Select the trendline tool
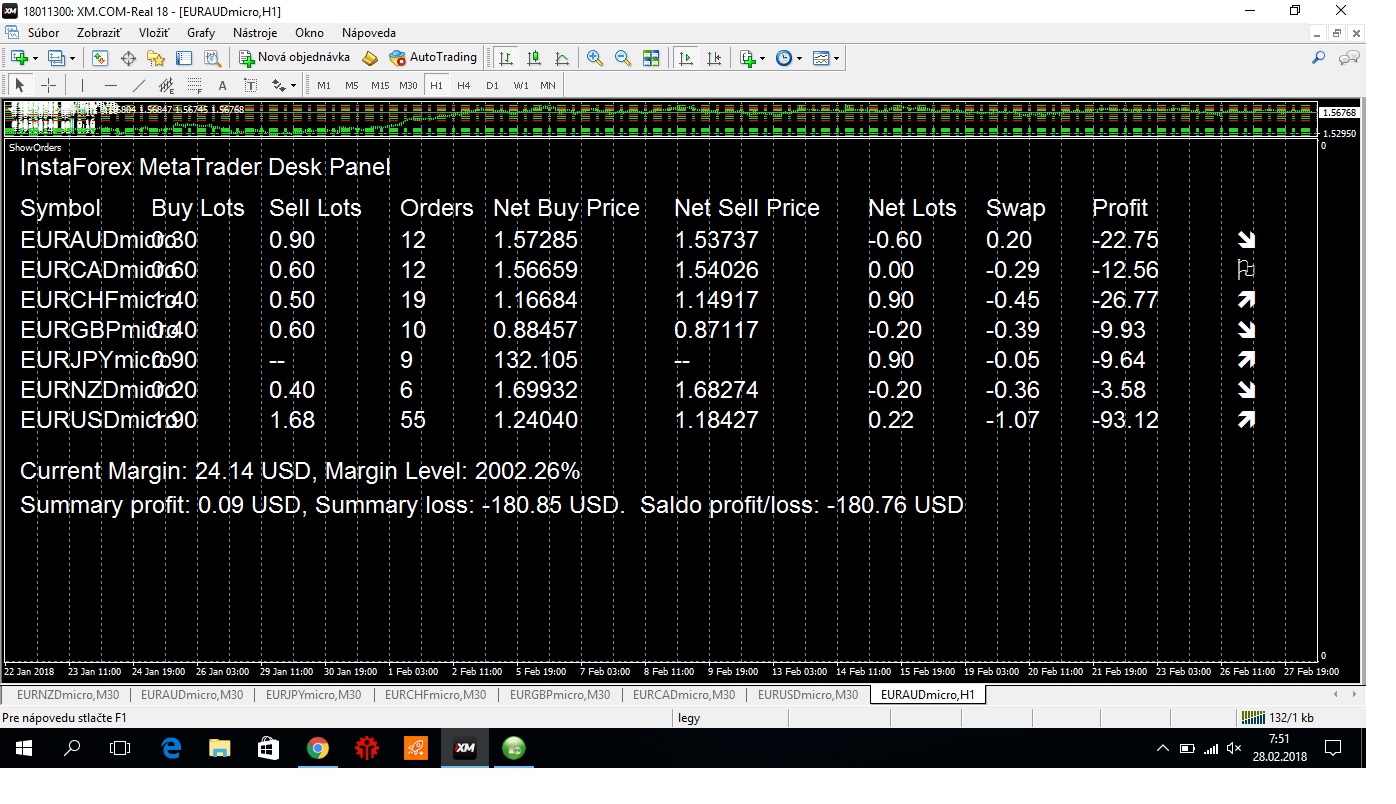Viewport: 1396px width, 804px height. 139,85
